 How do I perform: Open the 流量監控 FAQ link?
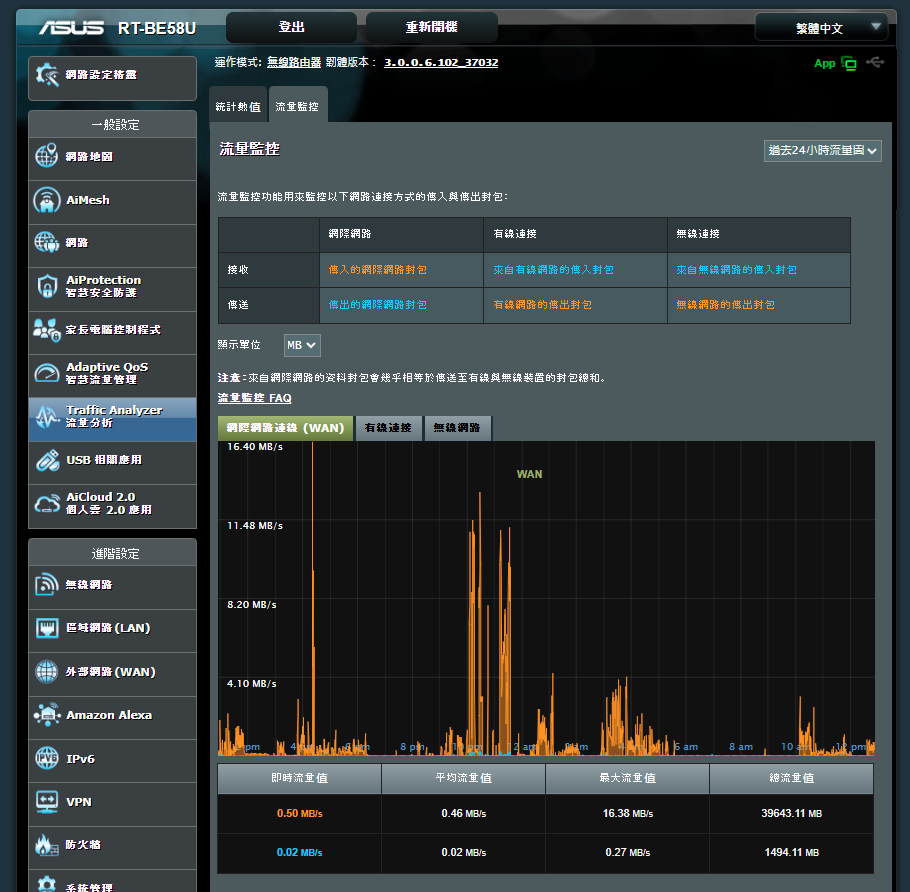[254, 398]
